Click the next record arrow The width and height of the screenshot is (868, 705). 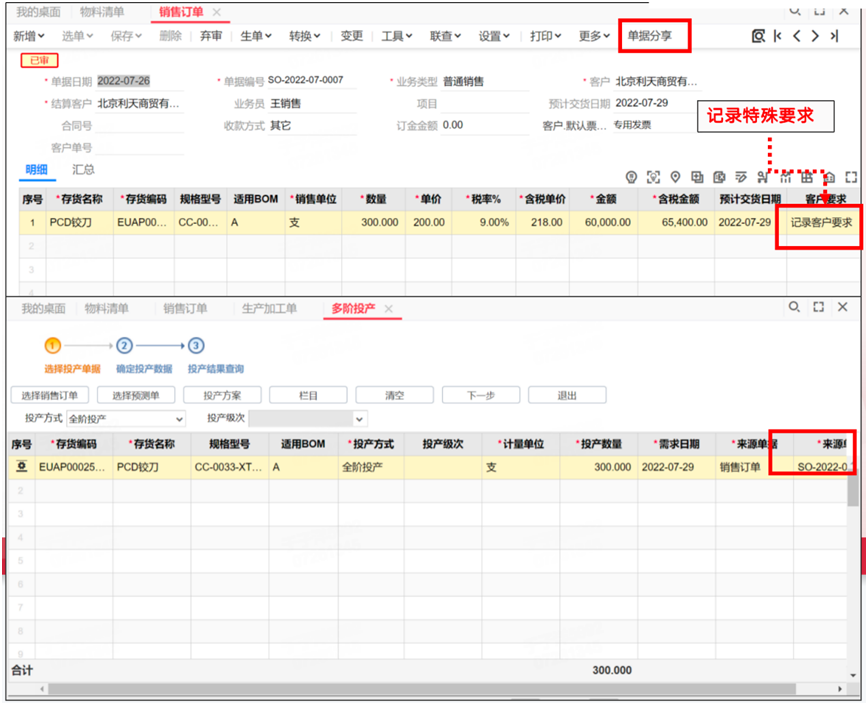coord(815,36)
